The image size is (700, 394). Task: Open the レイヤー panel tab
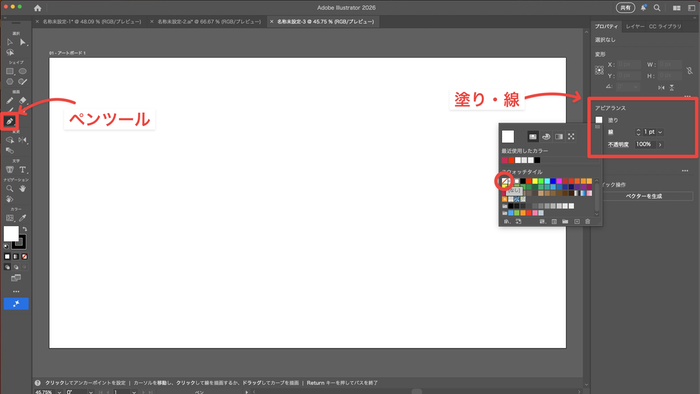coord(634,26)
